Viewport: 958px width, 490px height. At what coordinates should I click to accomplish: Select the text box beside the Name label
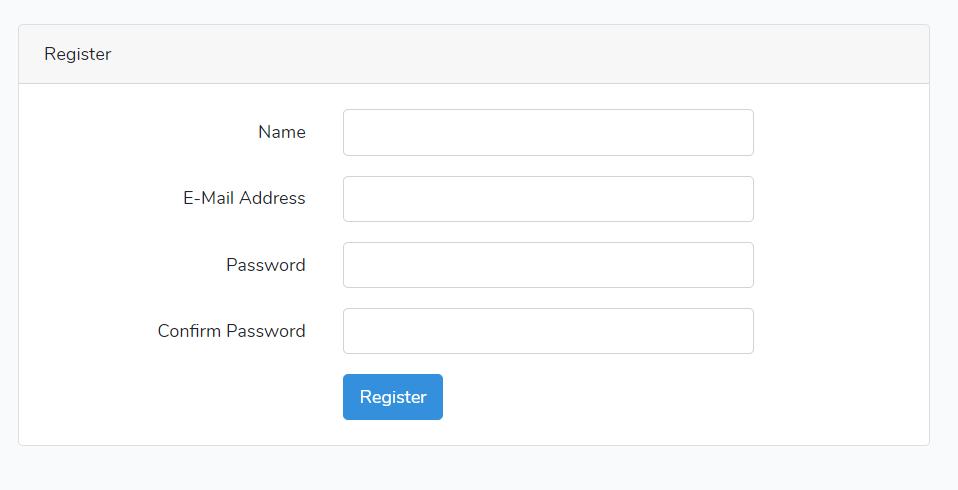pos(548,133)
